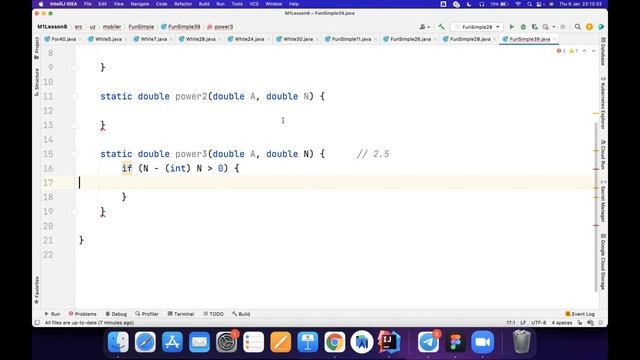Run with coverage using the shield icon
The width and height of the screenshot is (640, 360).
(x=534, y=27)
